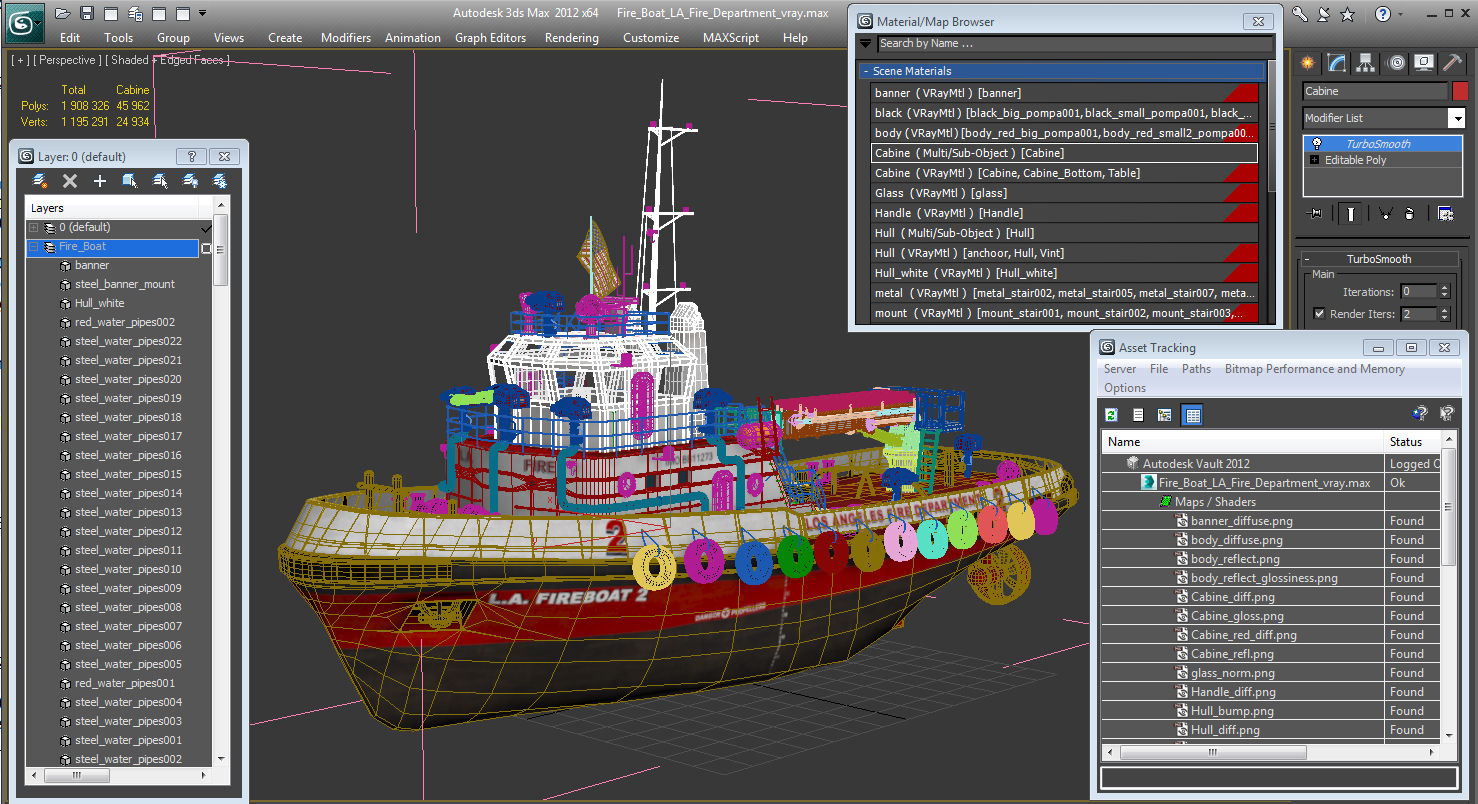Expand the Editable Poly stack entry
The width and height of the screenshot is (1478, 804).
(x=1315, y=160)
